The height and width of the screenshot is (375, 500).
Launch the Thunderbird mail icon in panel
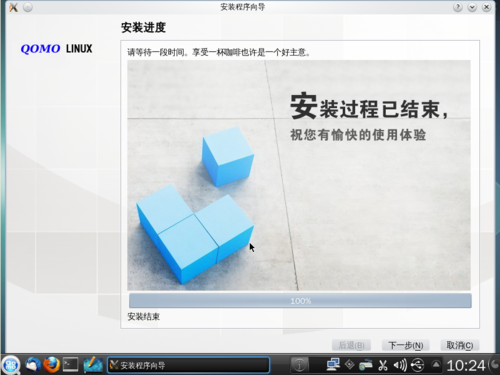[x=33, y=365]
